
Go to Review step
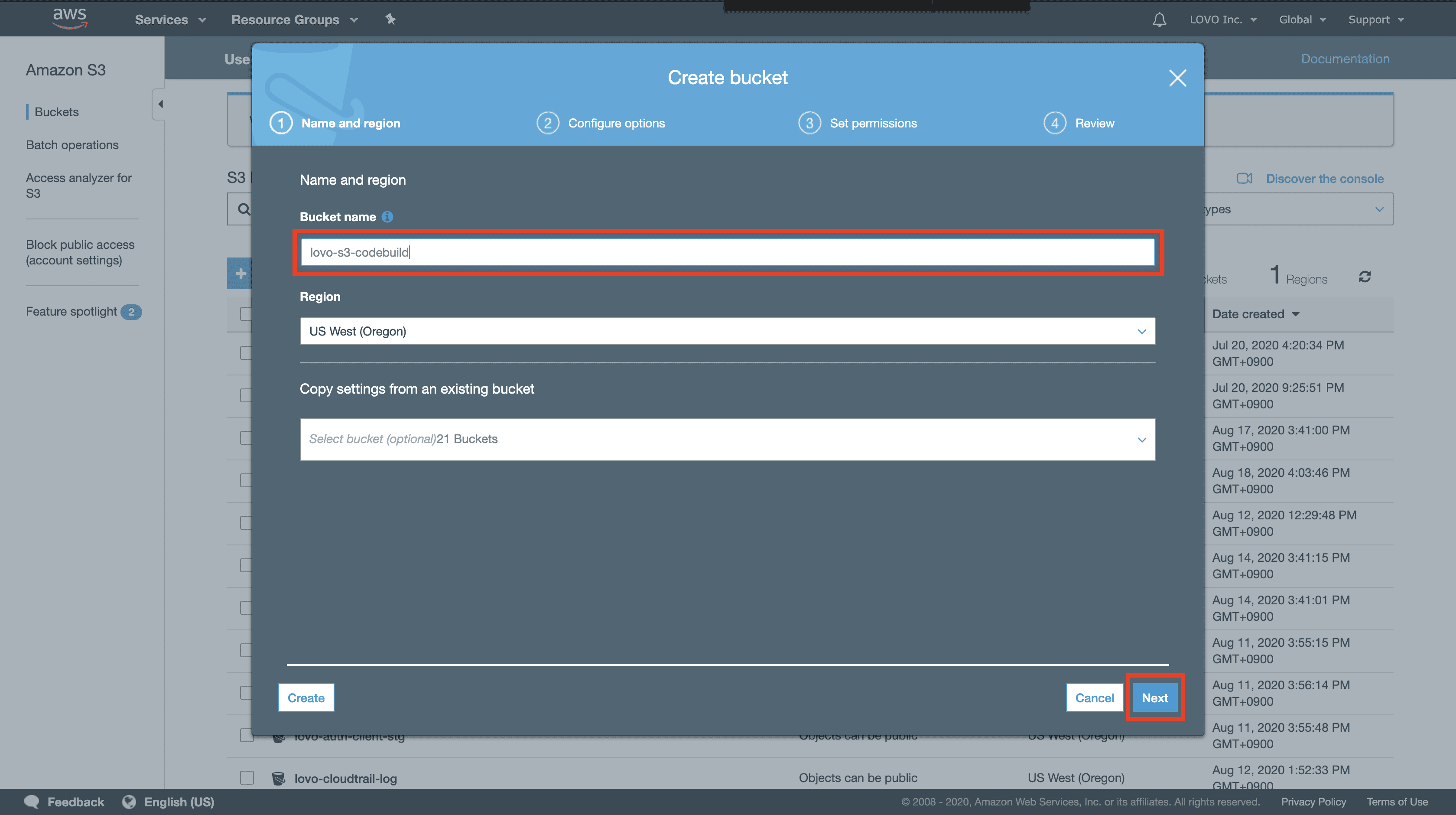pyautogui.click(x=1095, y=123)
